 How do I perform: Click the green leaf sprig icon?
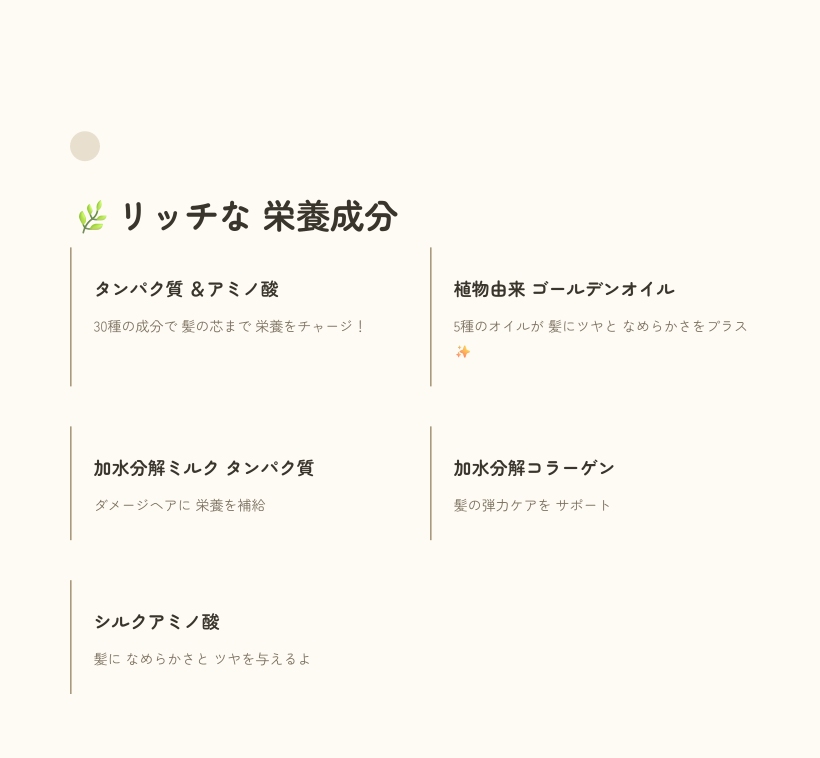pos(93,217)
